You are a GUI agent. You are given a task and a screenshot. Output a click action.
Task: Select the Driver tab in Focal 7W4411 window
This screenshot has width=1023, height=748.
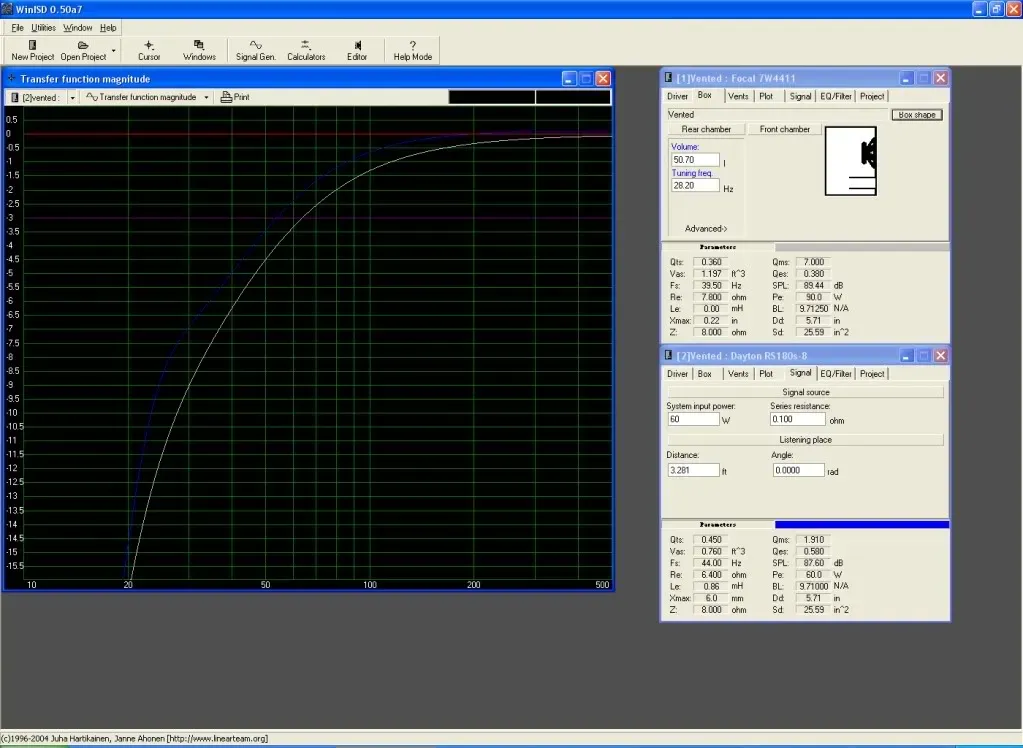point(677,96)
